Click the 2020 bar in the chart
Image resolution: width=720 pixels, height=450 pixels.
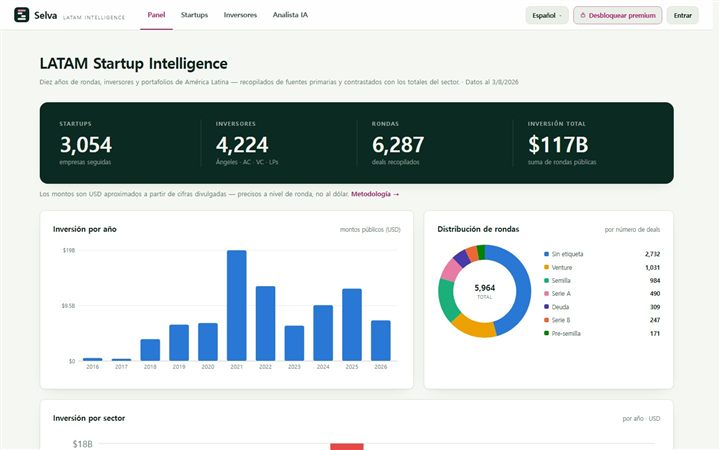[208, 342]
